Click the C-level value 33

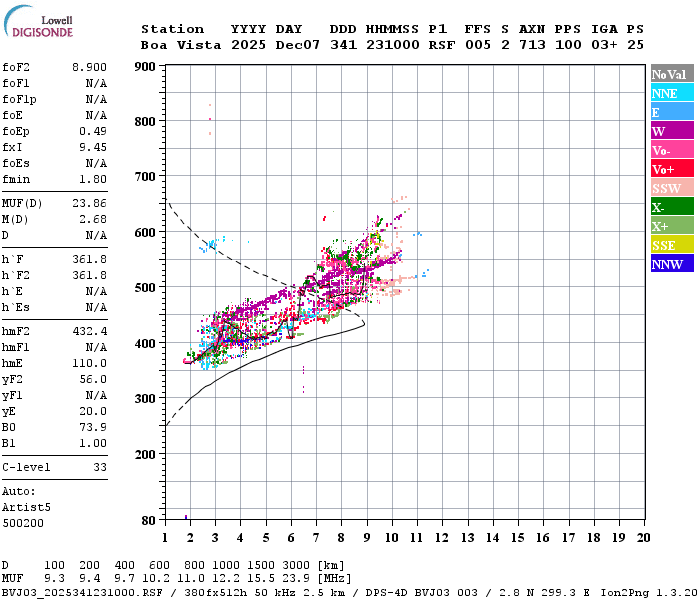100,467
